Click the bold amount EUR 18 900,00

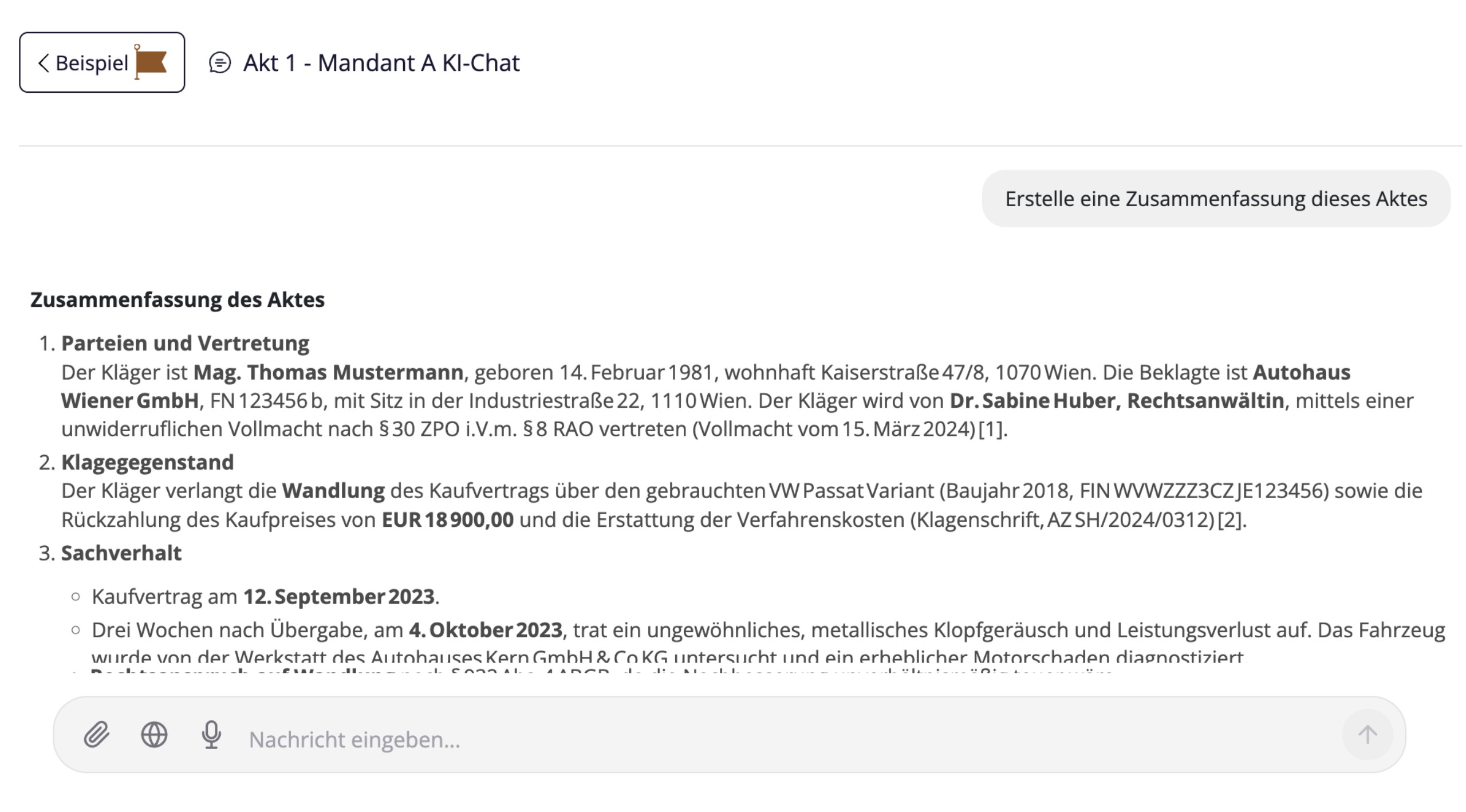448,520
